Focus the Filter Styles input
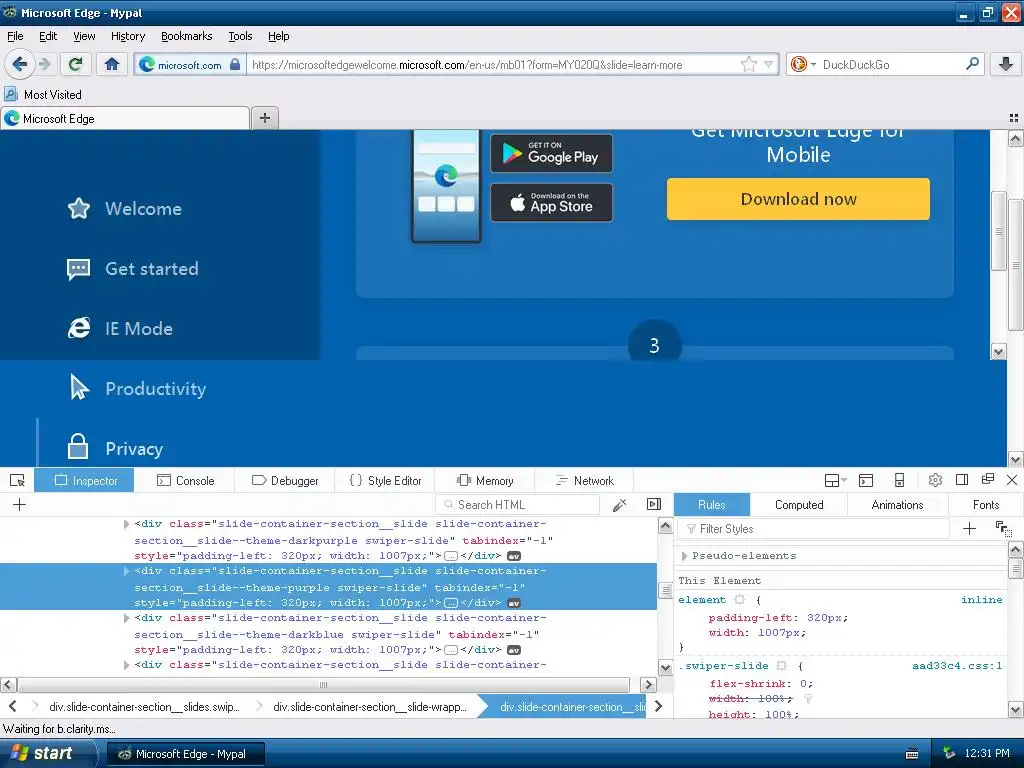This screenshot has width=1024, height=768. point(814,529)
